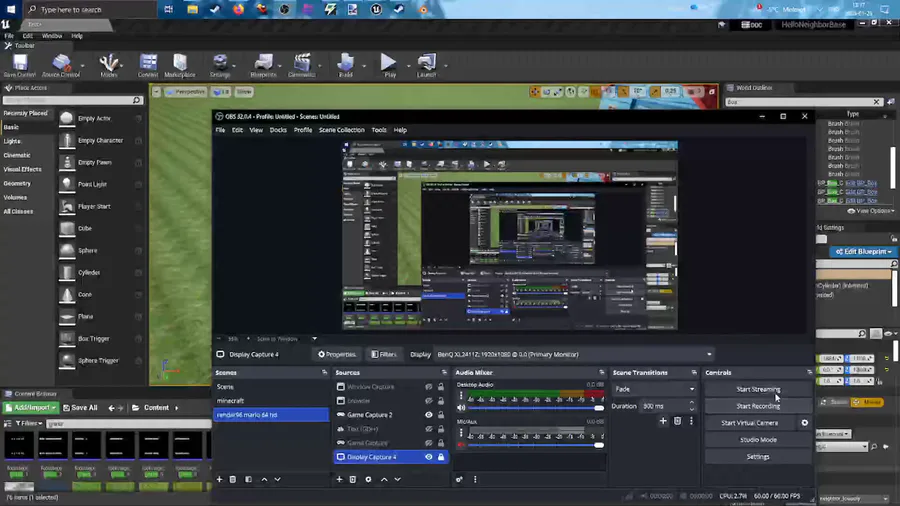Unmute the Mic/Aux channel

click(x=461, y=445)
